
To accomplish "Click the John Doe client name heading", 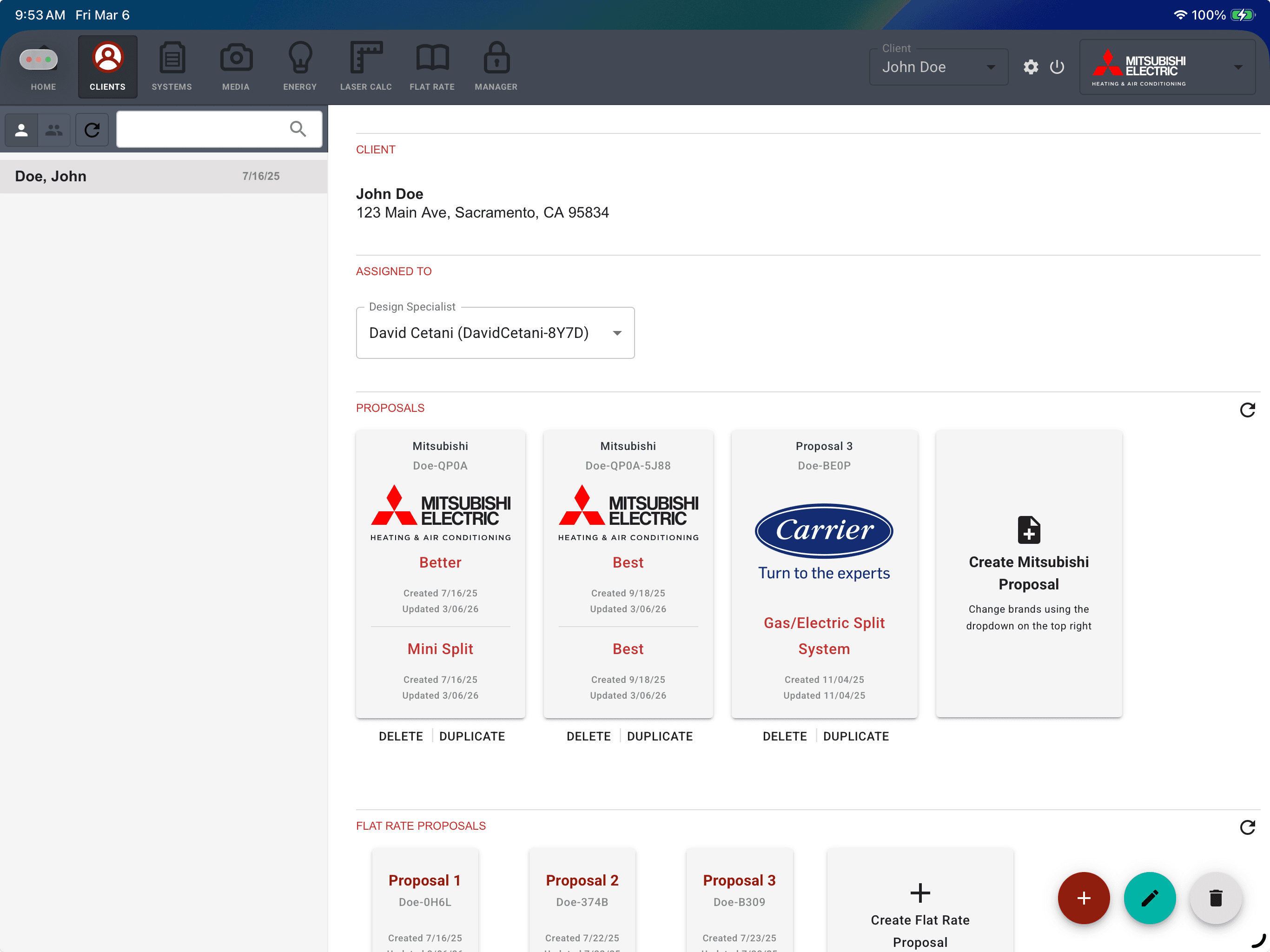I will pos(389,194).
